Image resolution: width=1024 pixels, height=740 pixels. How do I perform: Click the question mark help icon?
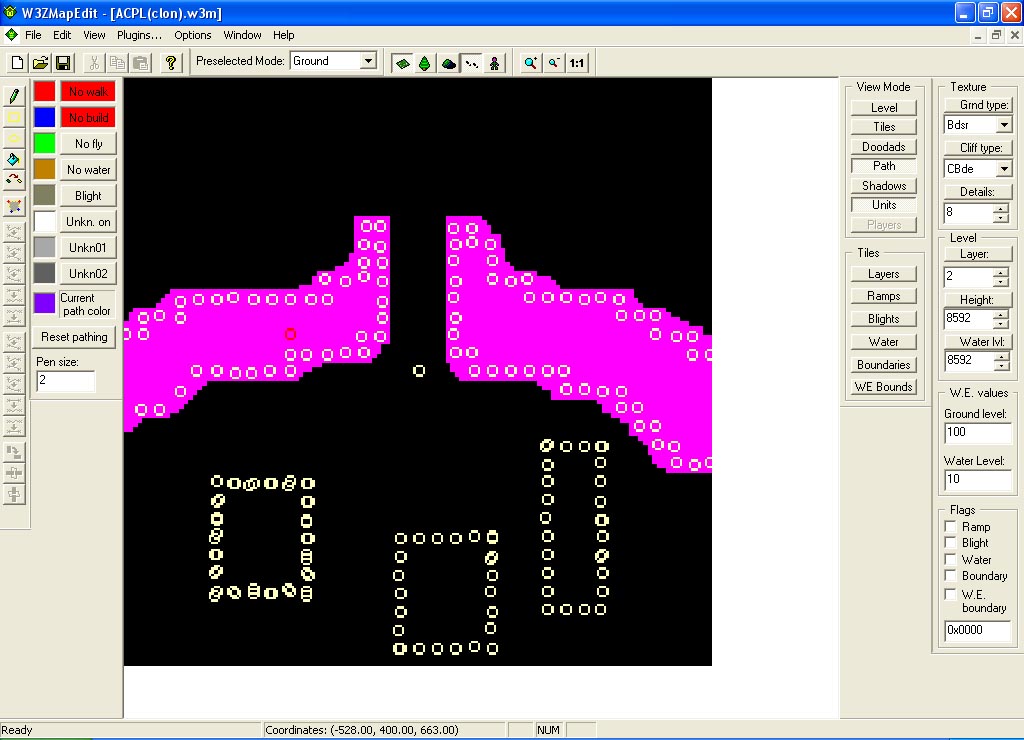[171, 62]
